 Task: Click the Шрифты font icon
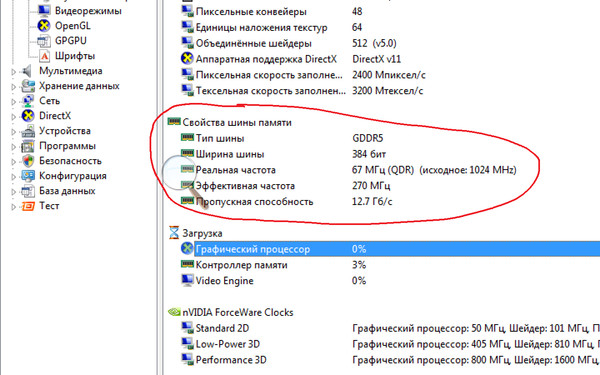coord(44,56)
